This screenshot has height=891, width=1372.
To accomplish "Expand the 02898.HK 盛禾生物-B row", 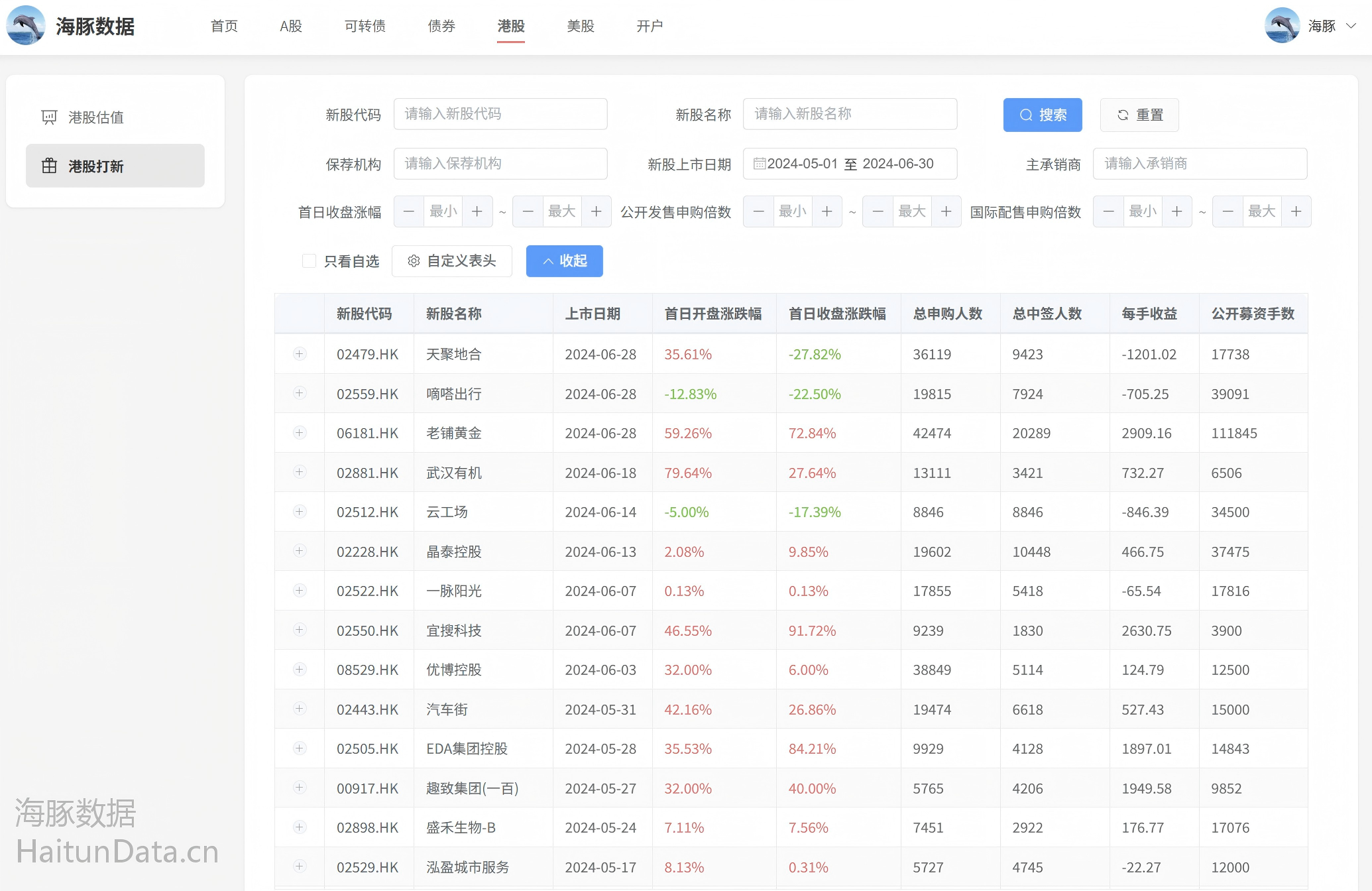I will 300,827.
